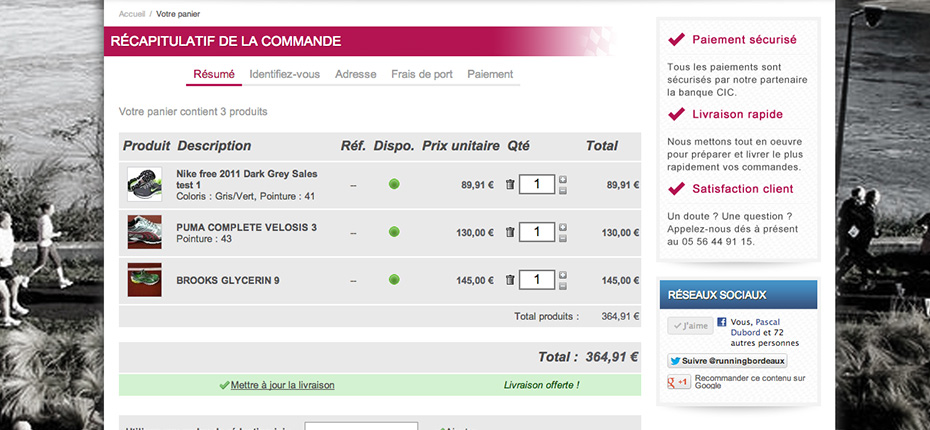Switch to the Adresse step tab
Viewport: 930px width, 430px height.
tap(355, 74)
